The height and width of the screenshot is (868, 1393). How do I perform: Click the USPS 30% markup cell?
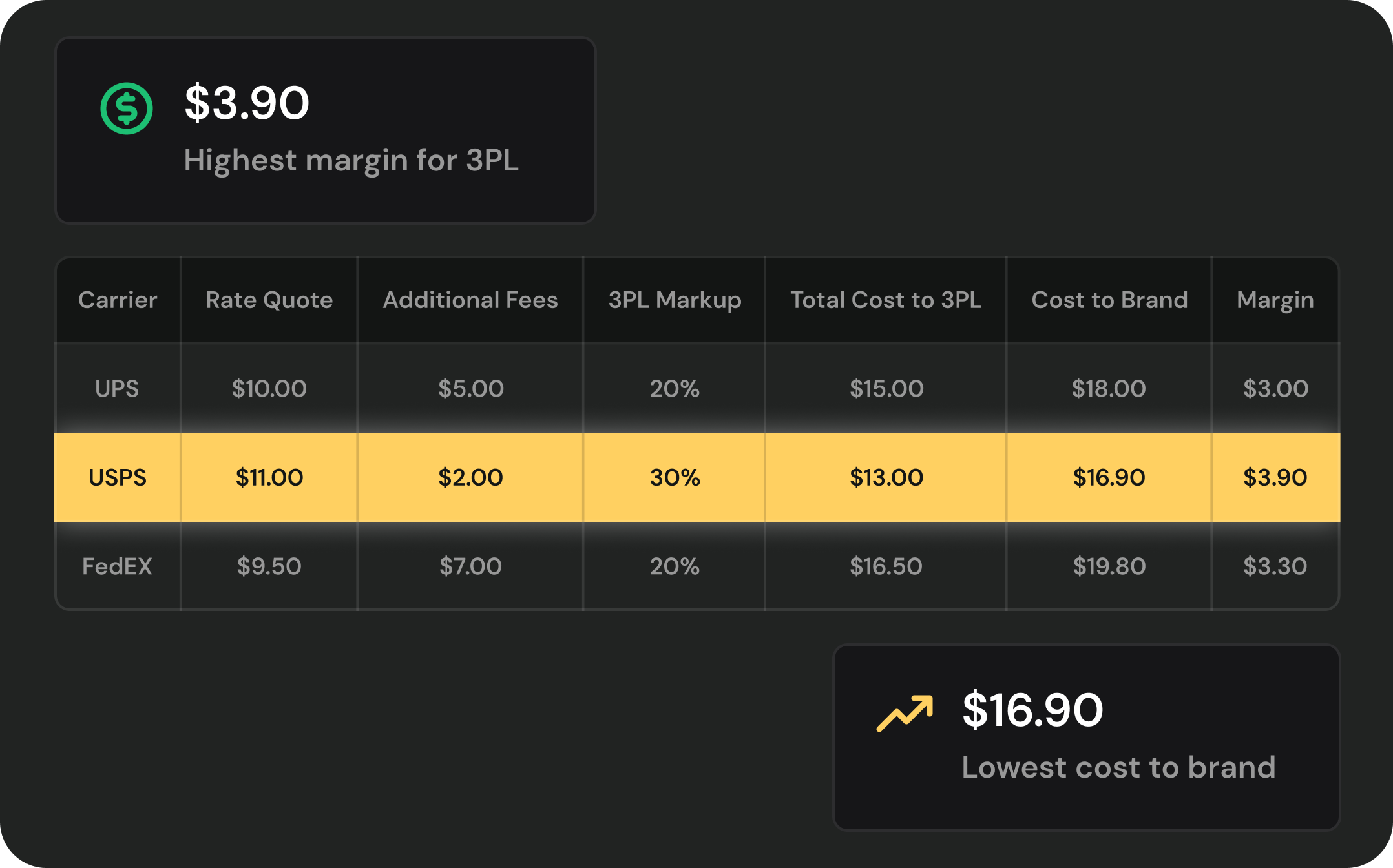675,477
